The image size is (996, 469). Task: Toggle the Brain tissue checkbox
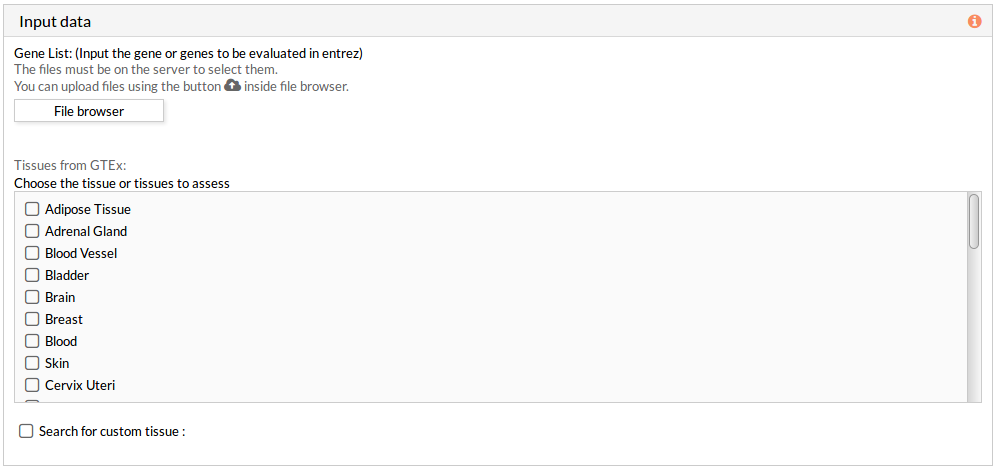click(32, 297)
